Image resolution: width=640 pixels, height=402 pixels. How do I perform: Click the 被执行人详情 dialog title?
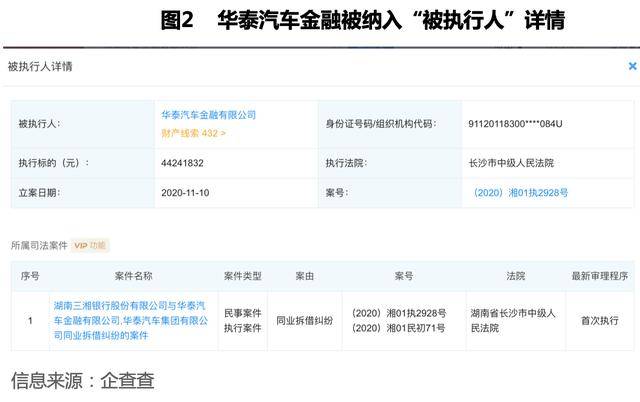pyautogui.click(x=40, y=66)
